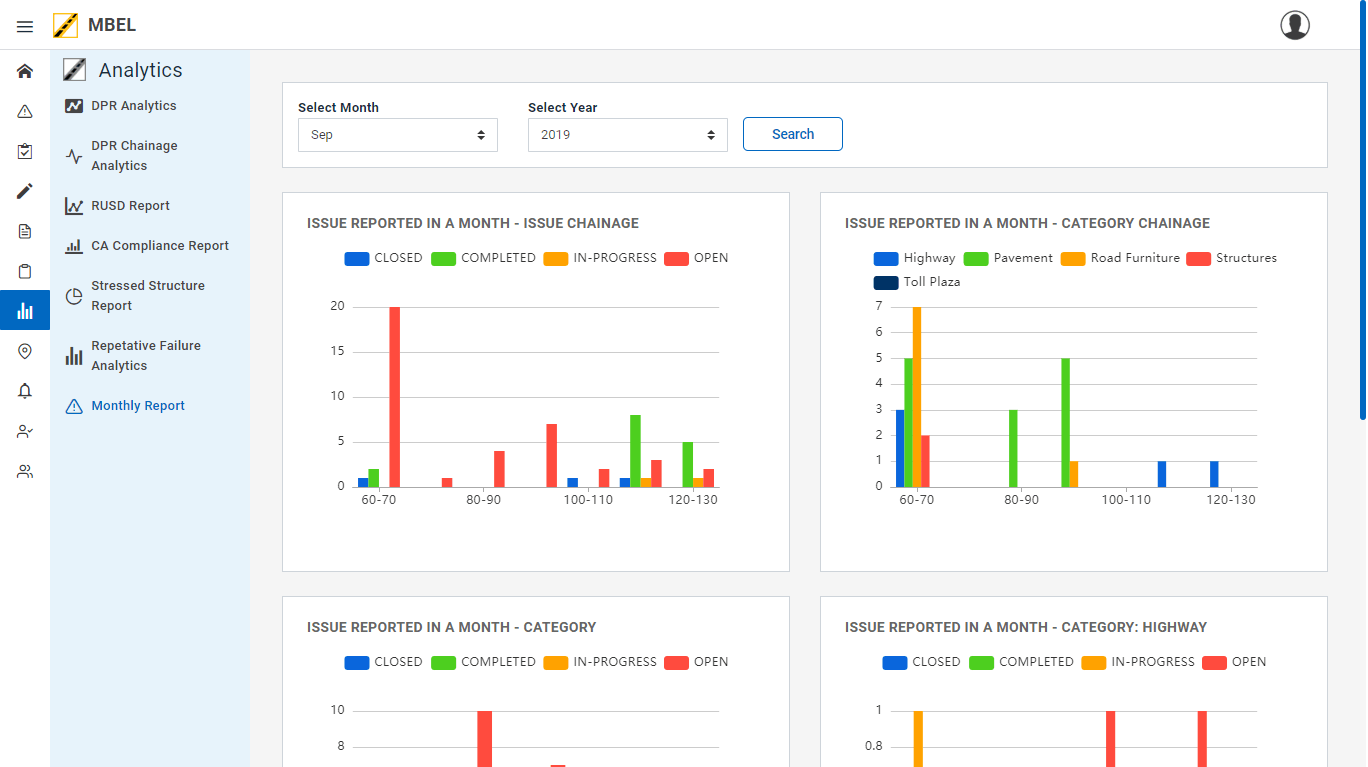1368x767 pixels.
Task: Toggle IN-PROGRESS legend in Category: Highway chart
Action: tap(1139, 662)
